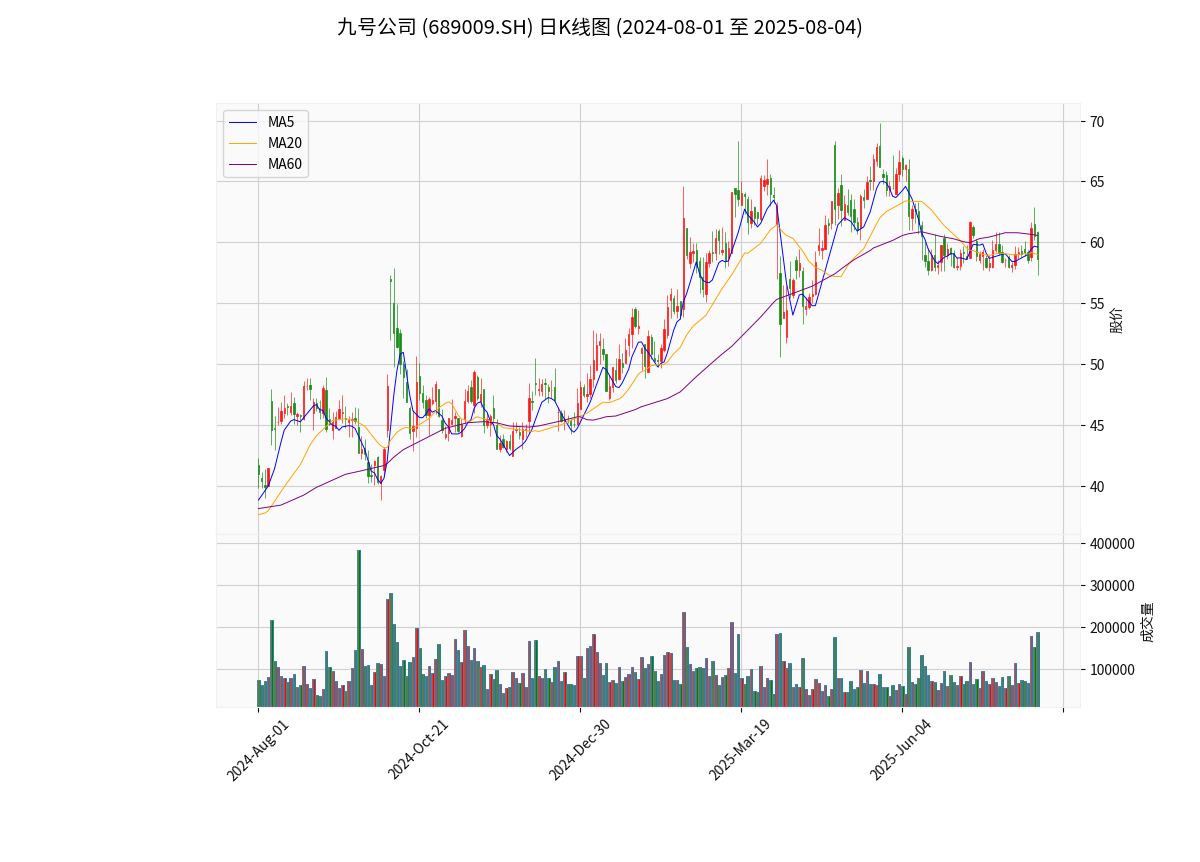Click the orange MA20 legend line sample
The image size is (1200, 862).
[x=244, y=144]
